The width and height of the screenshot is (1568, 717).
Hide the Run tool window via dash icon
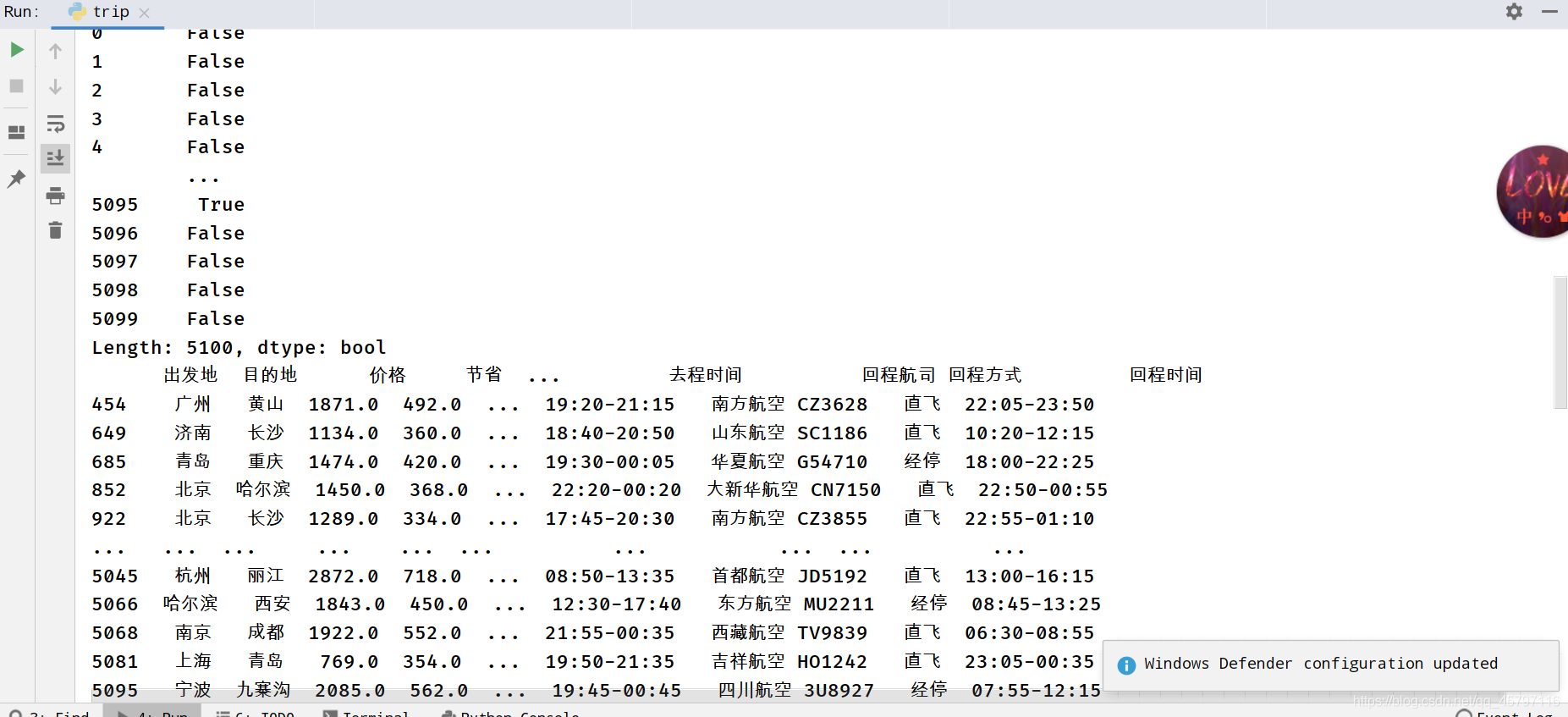tap(1549, 12)
